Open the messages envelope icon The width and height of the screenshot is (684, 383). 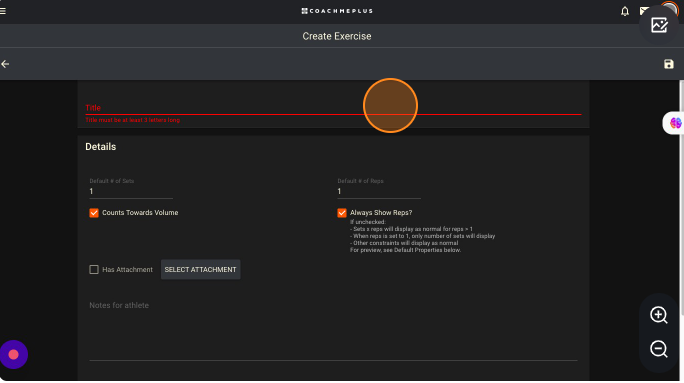tap(644, 11)
